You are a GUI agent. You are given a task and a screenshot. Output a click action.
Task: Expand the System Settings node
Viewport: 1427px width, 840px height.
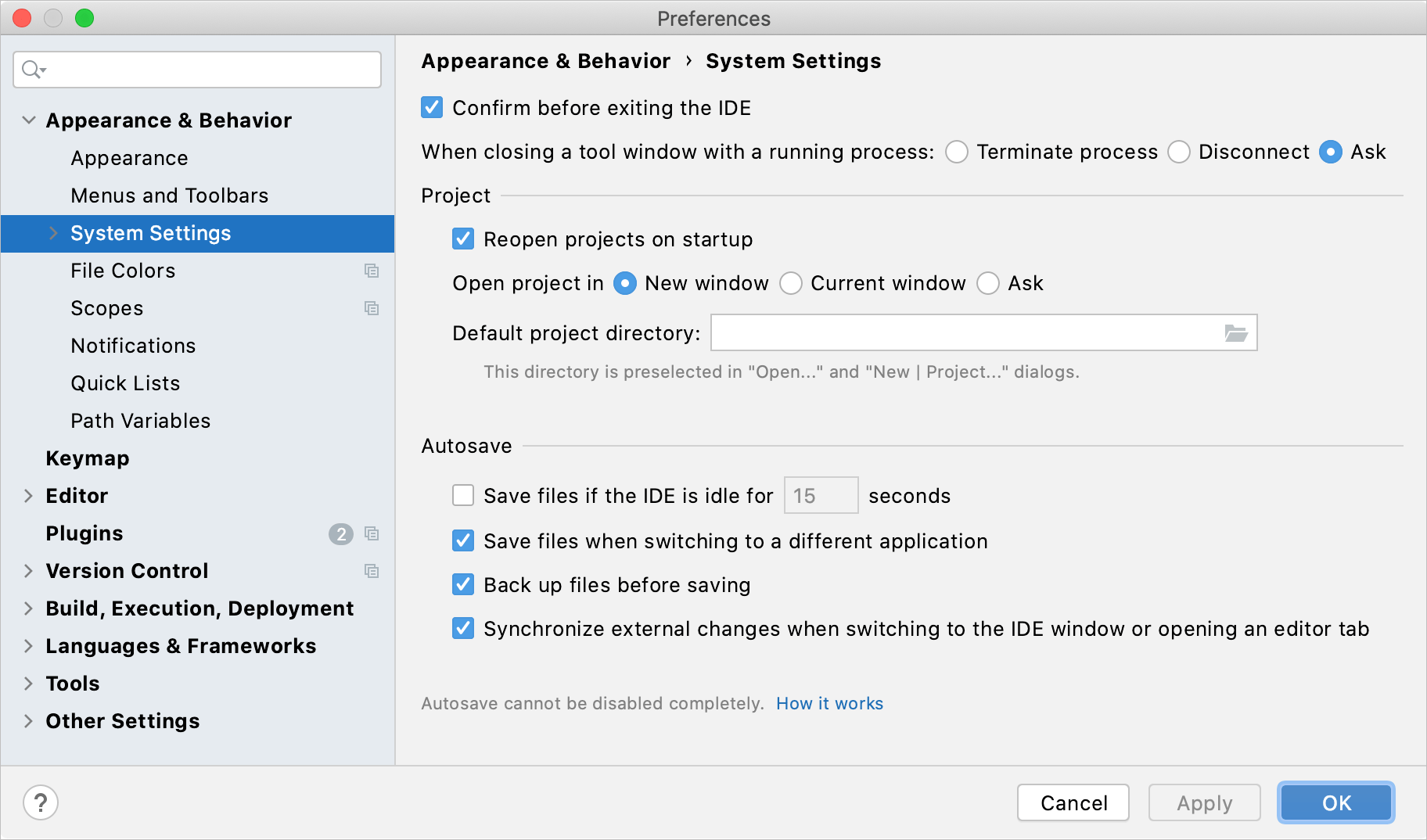[53, 233]
